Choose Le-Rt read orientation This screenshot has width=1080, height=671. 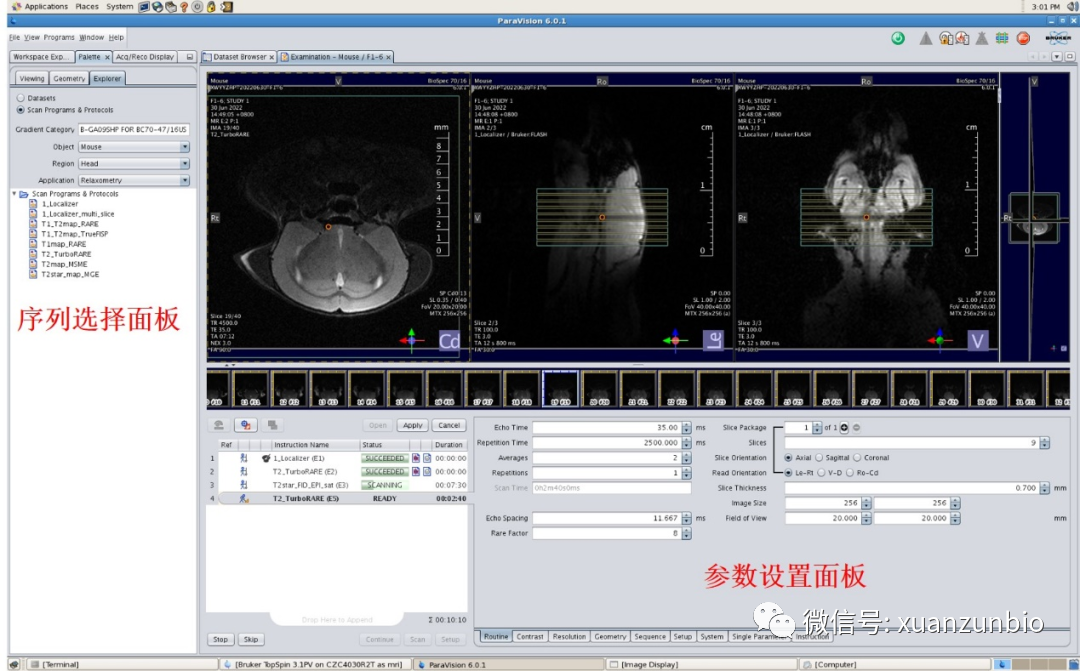(789, 473)
